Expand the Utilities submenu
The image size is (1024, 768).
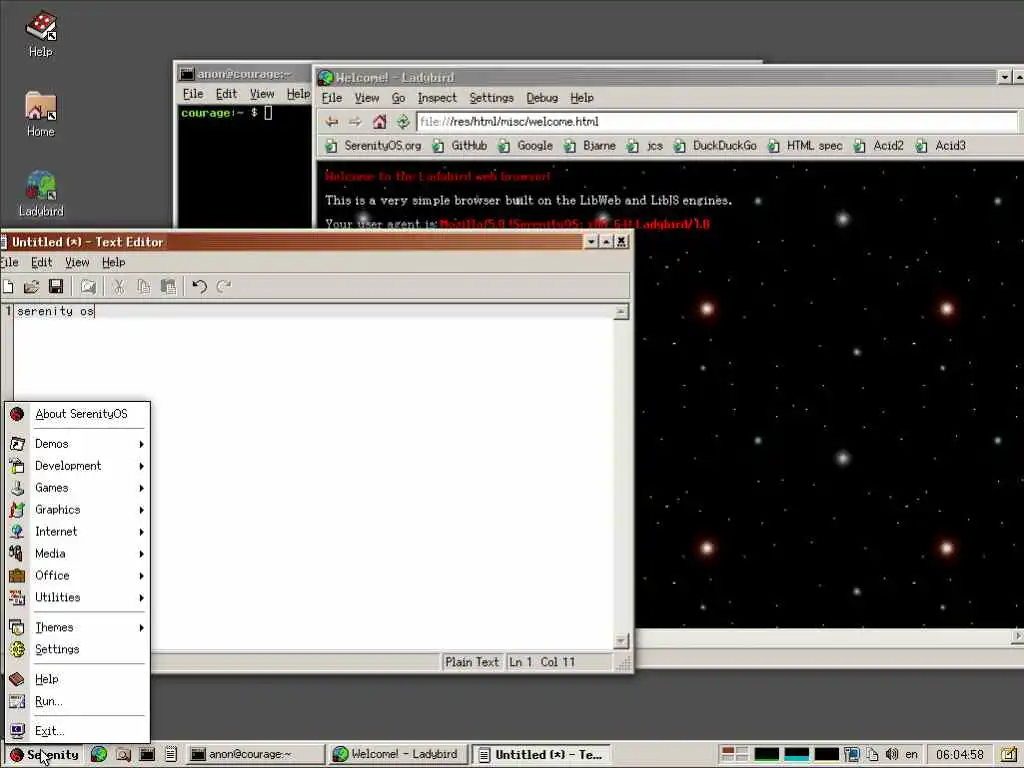click(x=77, y=598)
